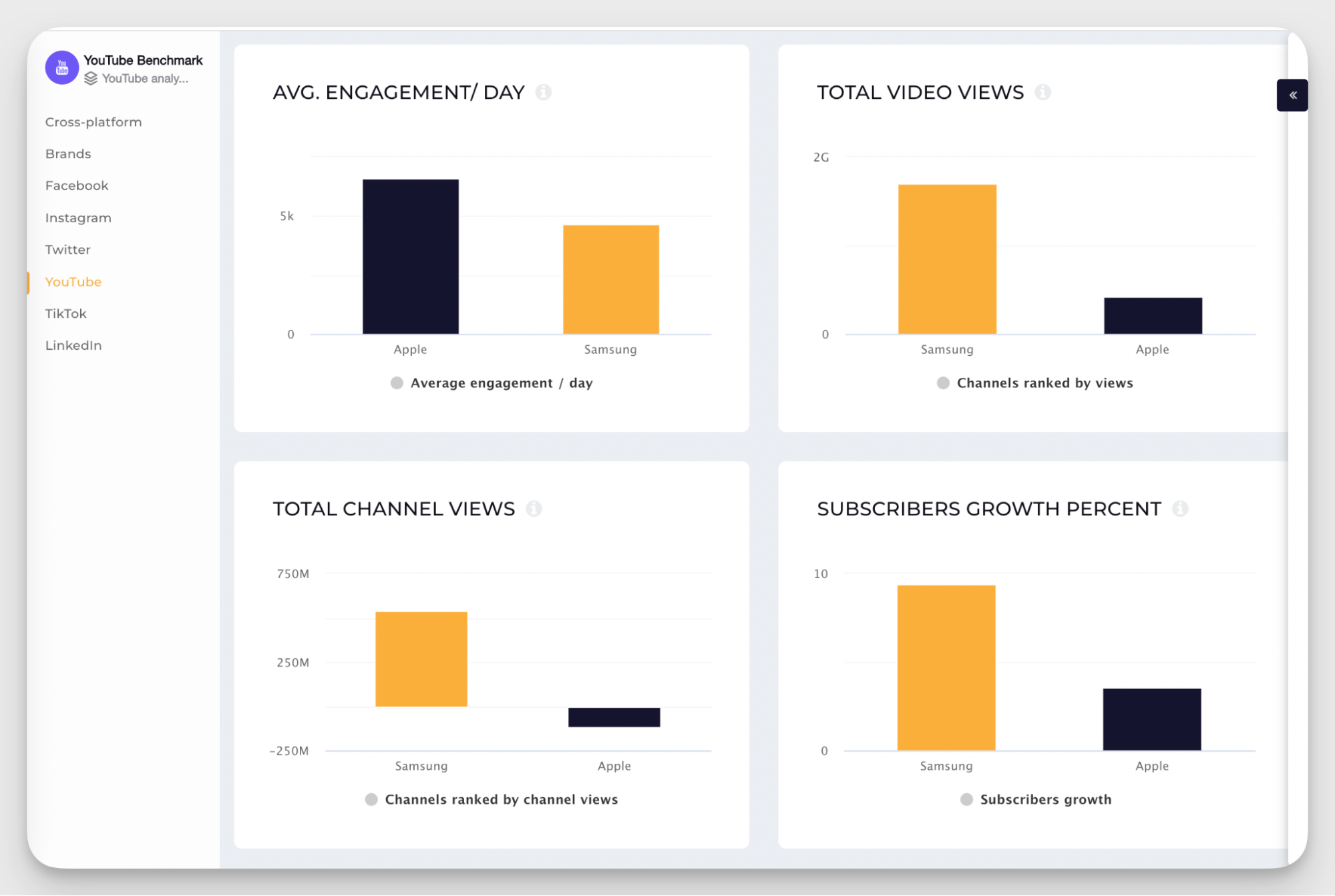Click the info icon beside AVG. ENGAGEMENT/ DAY
This screenshot has width=1335, height=896.
pyautogui.click(x=544, y=92)
